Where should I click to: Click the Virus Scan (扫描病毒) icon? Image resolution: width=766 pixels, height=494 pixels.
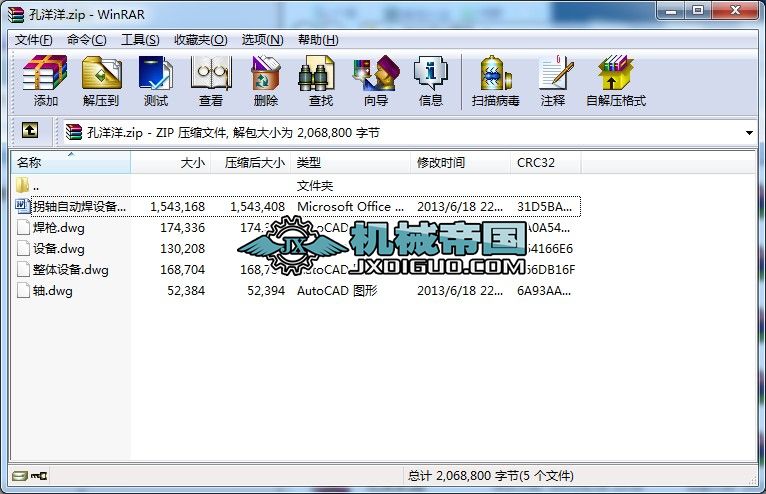[x=495, y=81]
